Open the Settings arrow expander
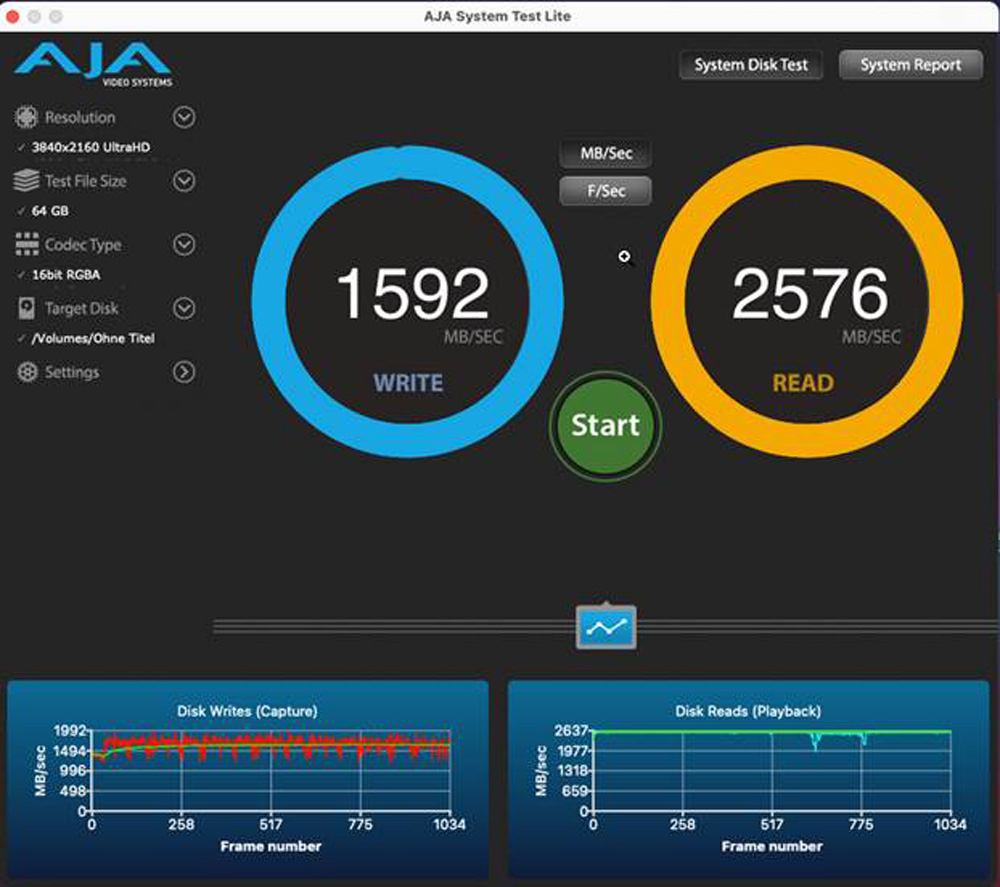The width and height of the screenshot is (1000, 887). pos(184,372)
